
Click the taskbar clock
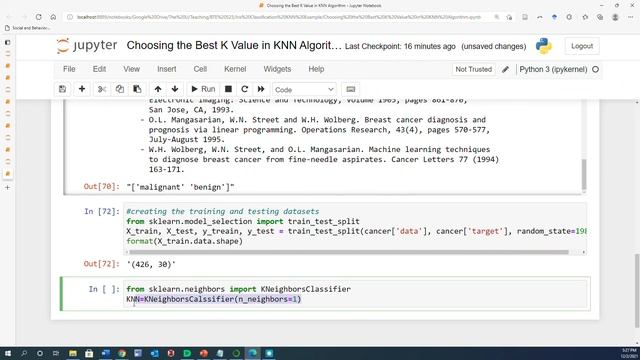[x=629, y=353]
